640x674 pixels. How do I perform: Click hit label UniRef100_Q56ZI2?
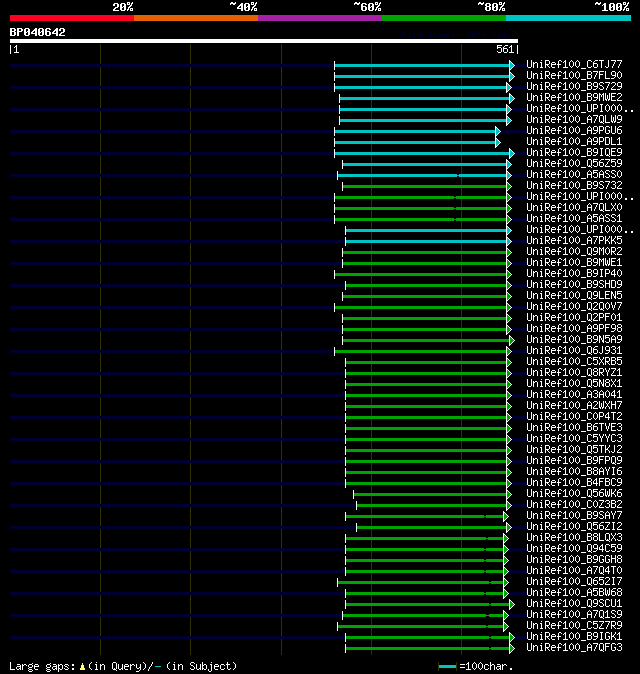click(x=574, y=527)
